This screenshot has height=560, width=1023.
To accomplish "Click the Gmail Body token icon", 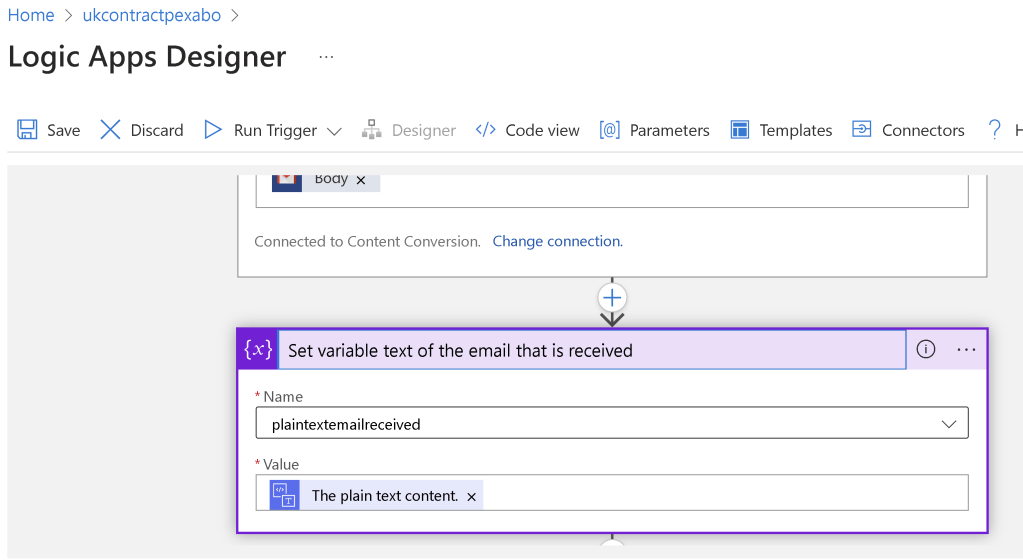I will coord(286,182).
